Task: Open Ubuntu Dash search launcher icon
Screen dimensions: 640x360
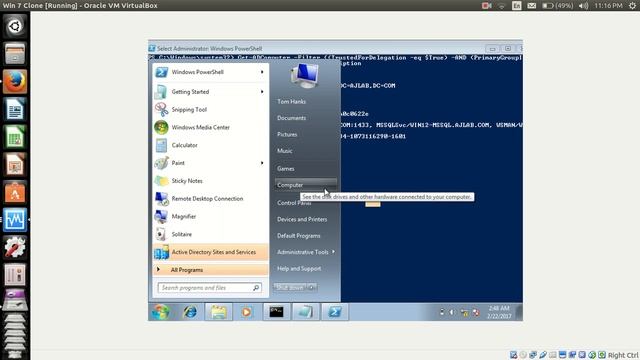Action: tap(15, 26)
